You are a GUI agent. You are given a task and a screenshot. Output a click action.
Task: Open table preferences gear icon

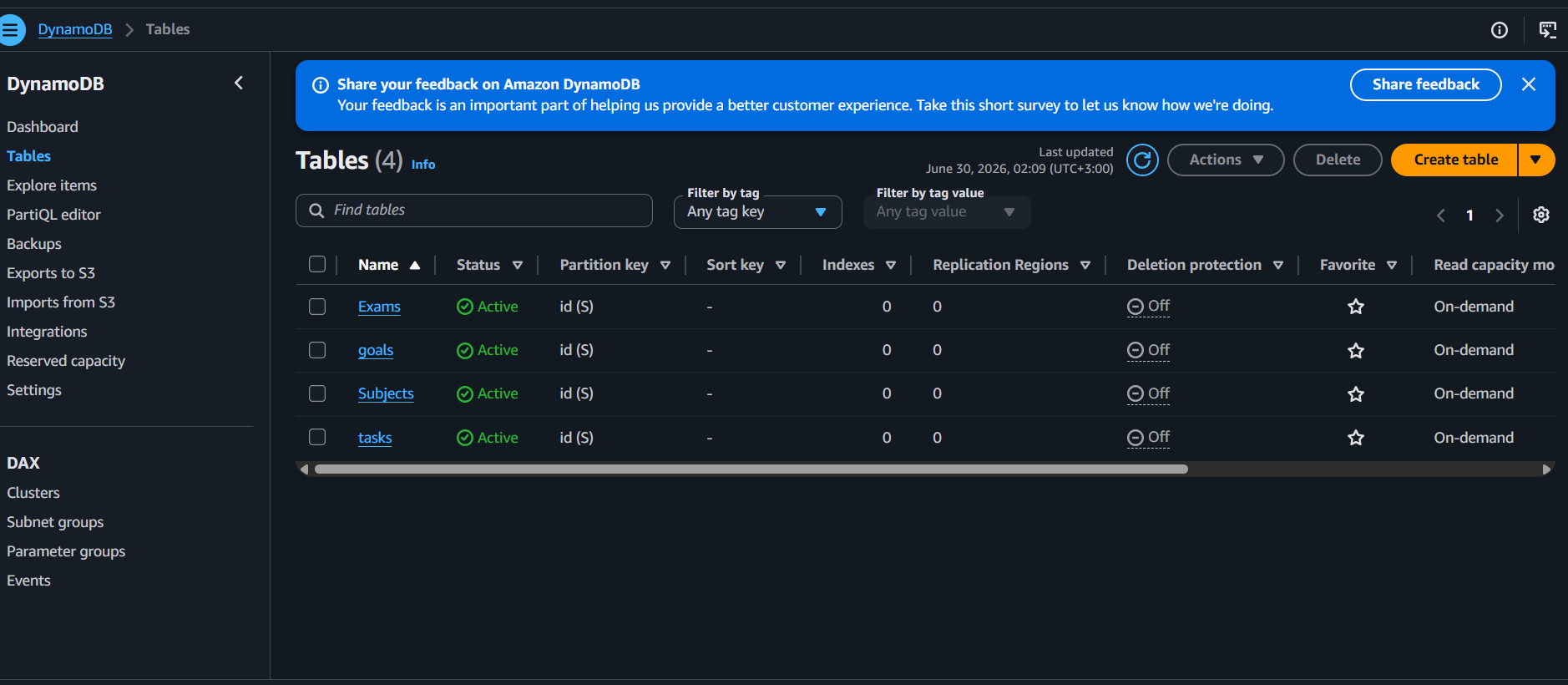click(1541, 215)
